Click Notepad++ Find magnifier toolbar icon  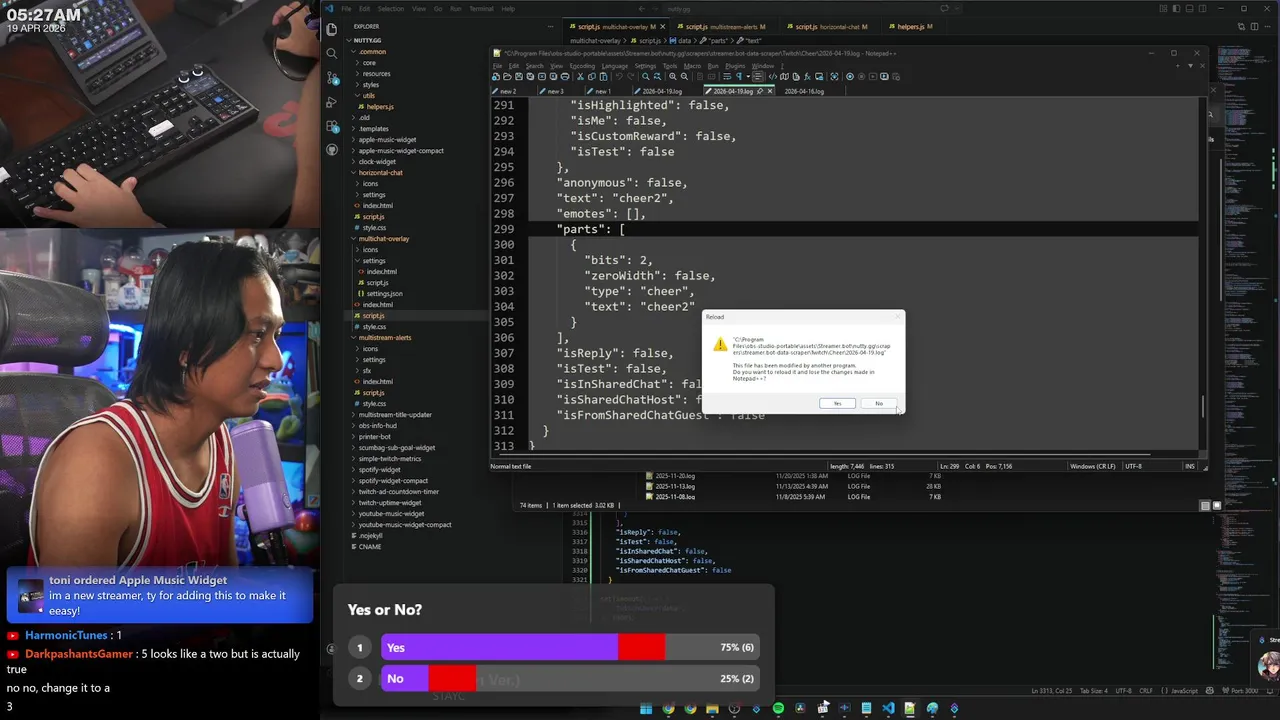646,77
